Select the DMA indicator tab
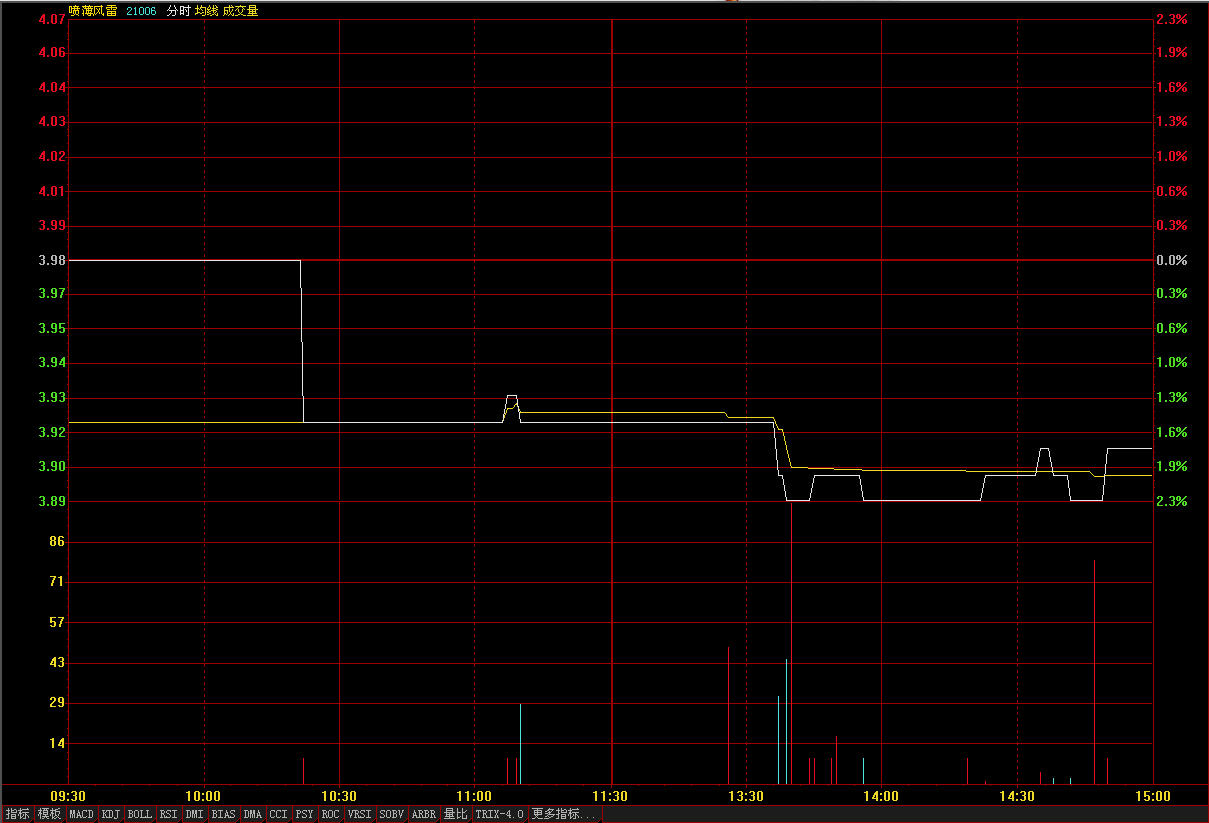 (x=253, y=814)
